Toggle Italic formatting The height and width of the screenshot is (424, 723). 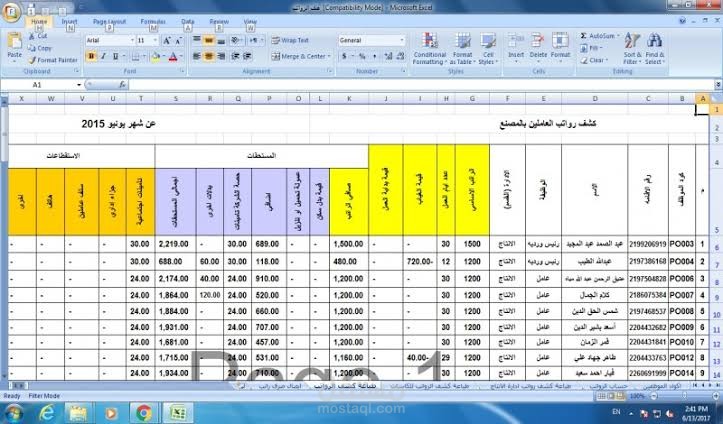[103, 57]
